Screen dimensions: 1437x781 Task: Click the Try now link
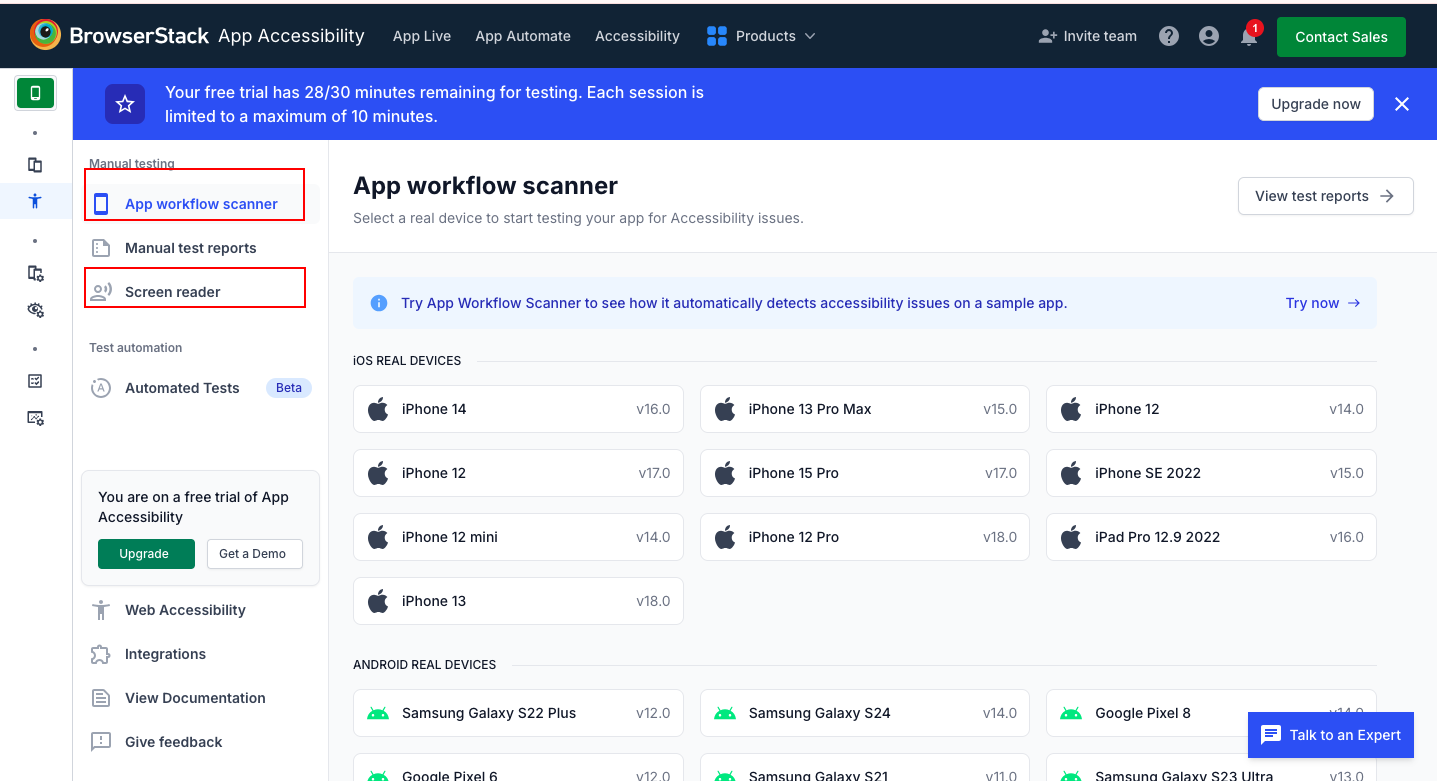(1323, 303)
